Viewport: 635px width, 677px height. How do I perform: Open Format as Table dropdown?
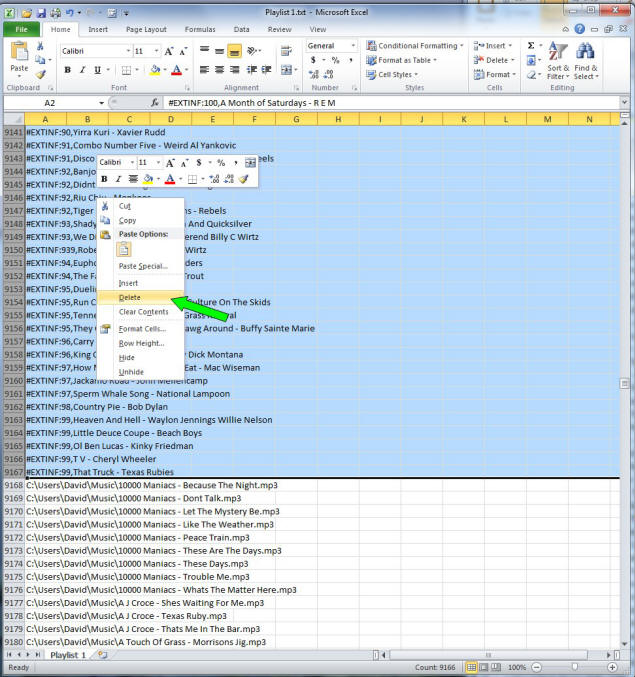[401, 60]
